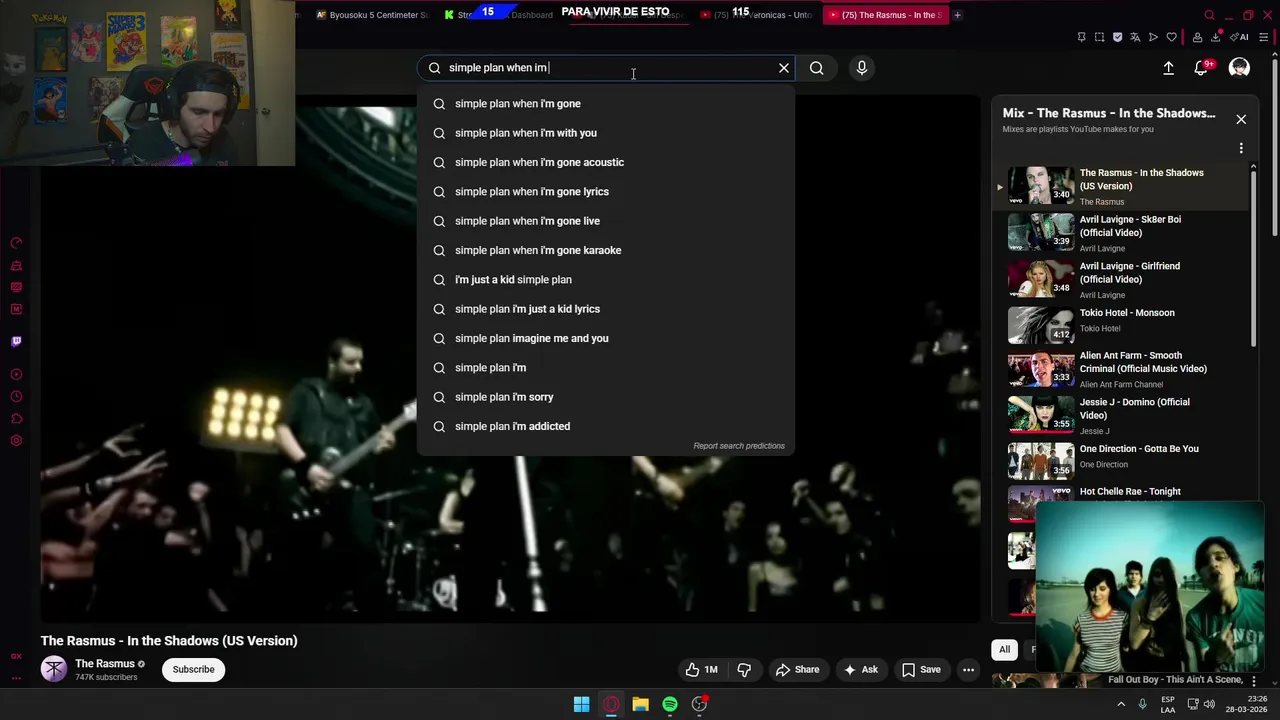Open File Explorer from the taskbar
1280x720 pixels.
640,704
